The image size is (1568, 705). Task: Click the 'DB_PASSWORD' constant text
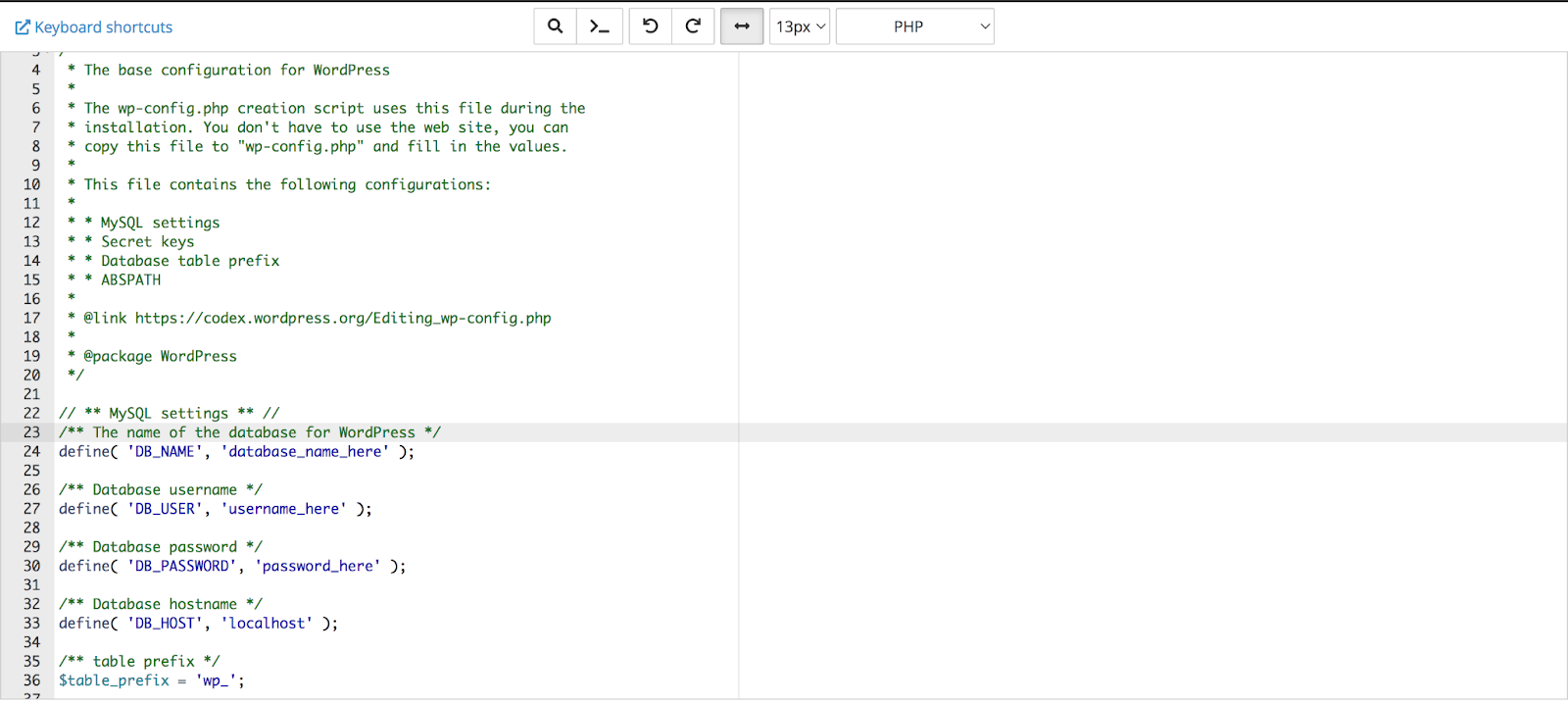(181, 567)
